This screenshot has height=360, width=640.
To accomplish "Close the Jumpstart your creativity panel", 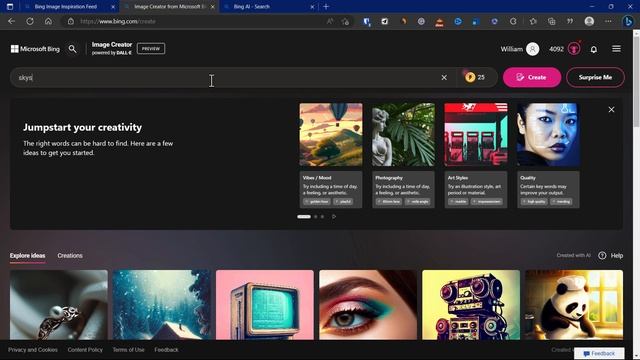I will tap(611, 109).
